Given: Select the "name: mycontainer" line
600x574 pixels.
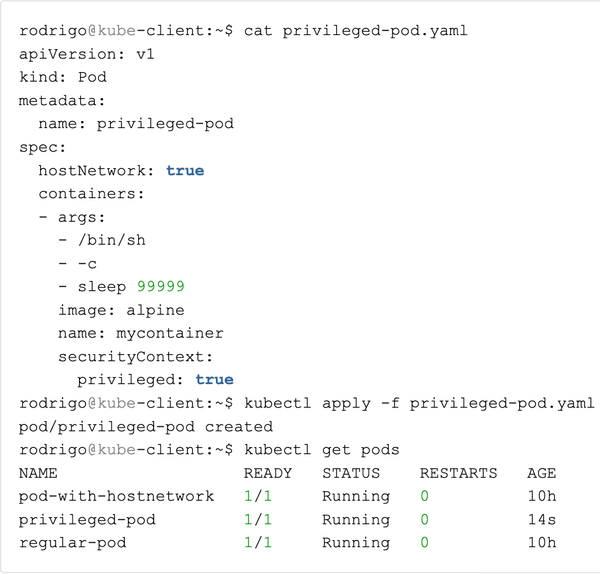Looking at the screenshot, I should (141, 333).
